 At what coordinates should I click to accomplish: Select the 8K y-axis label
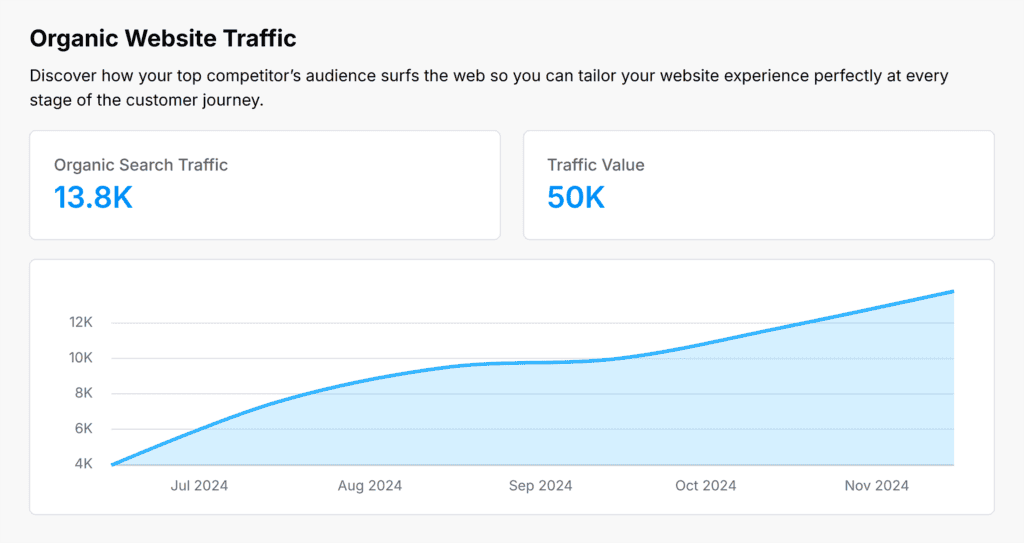pos(83,393)
